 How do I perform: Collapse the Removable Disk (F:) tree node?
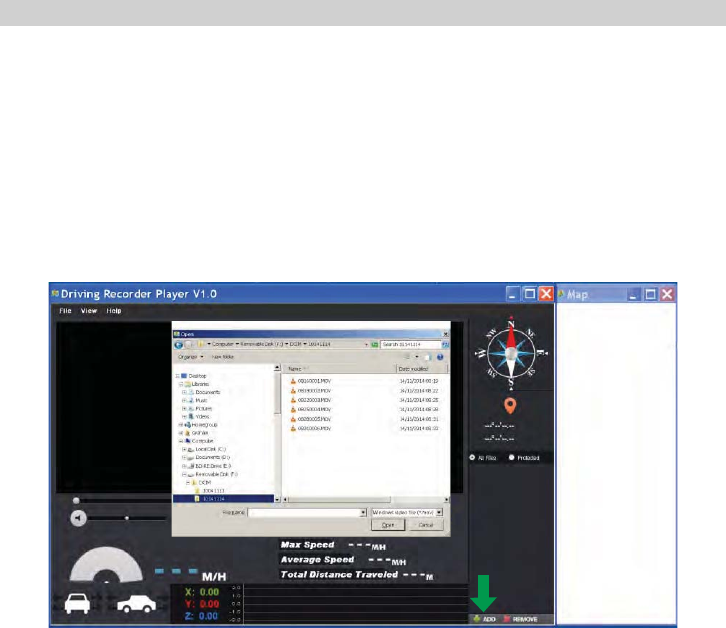(184, 474)
